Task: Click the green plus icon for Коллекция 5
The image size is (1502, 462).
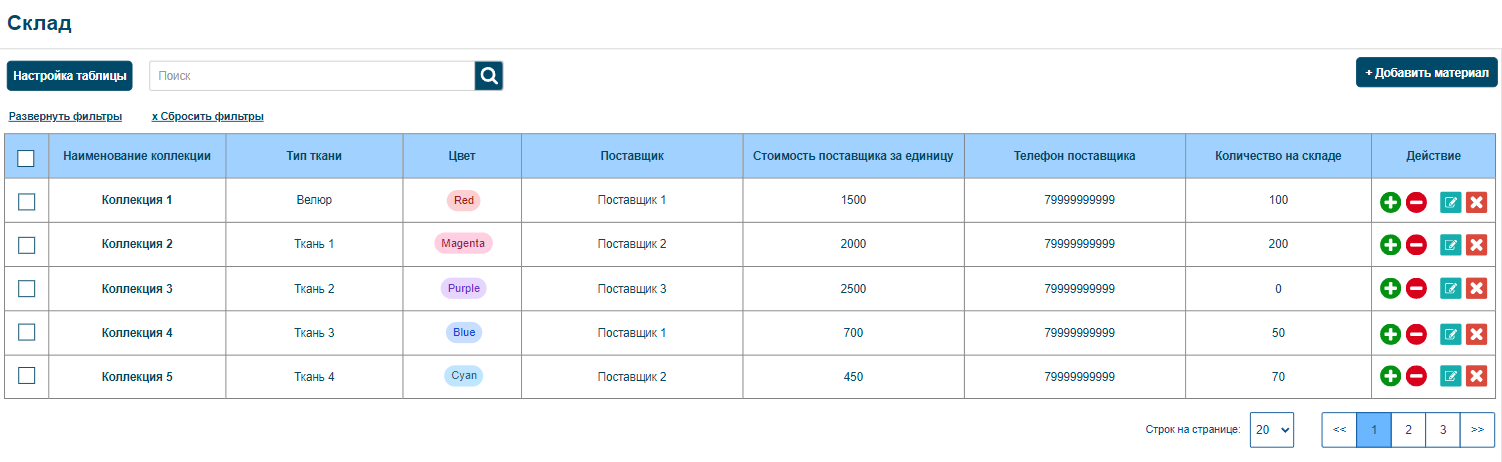Action: click(1390, 377)
